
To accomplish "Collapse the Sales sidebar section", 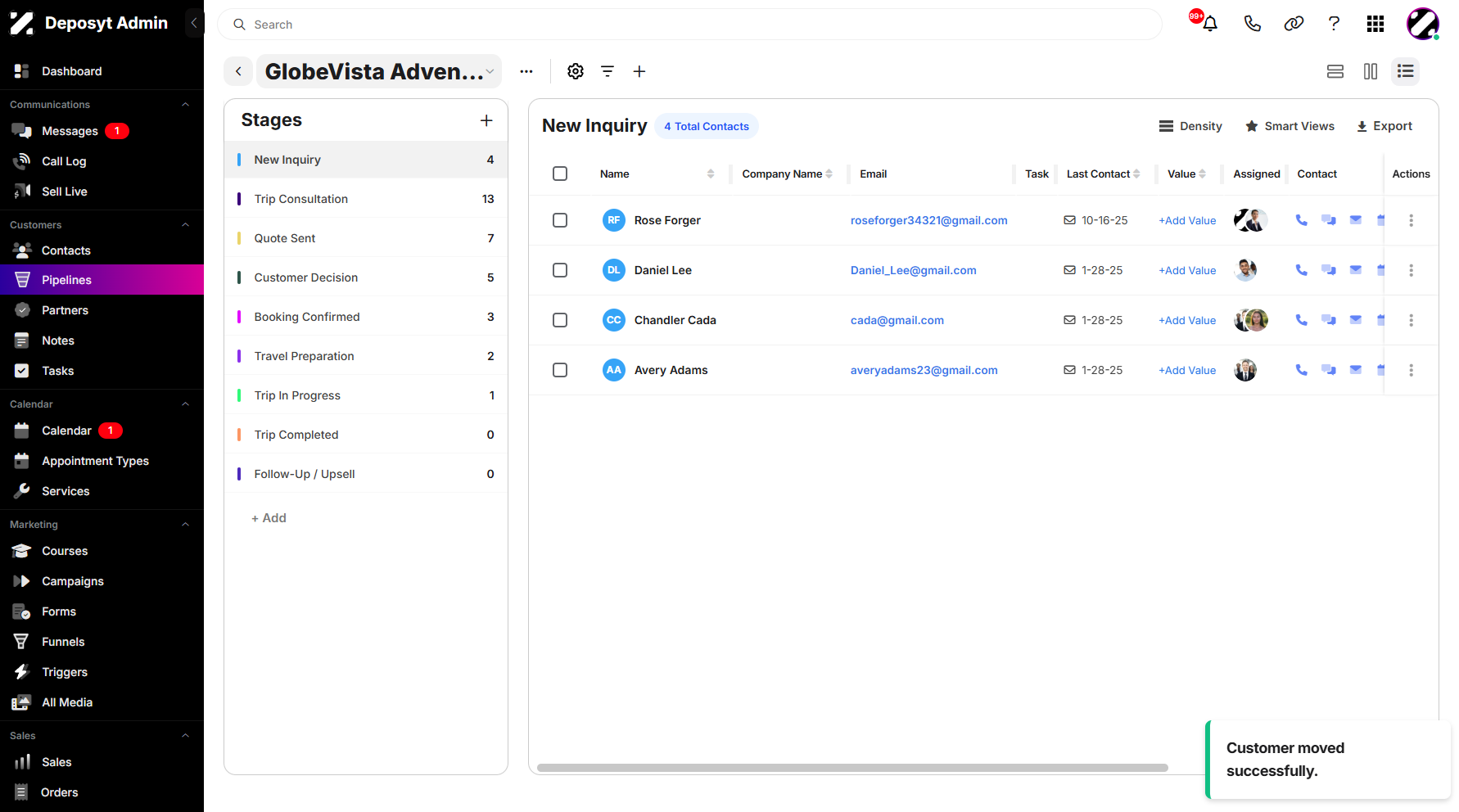I will [185, 736].
